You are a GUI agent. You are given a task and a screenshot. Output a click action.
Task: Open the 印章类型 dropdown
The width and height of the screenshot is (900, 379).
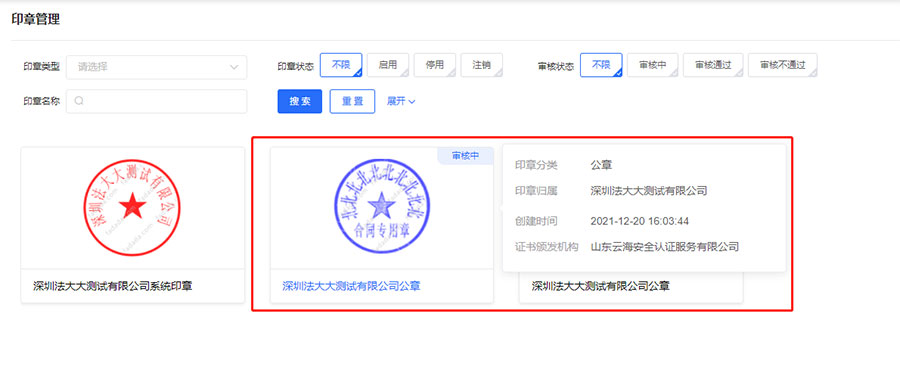[x=157, y=67]
